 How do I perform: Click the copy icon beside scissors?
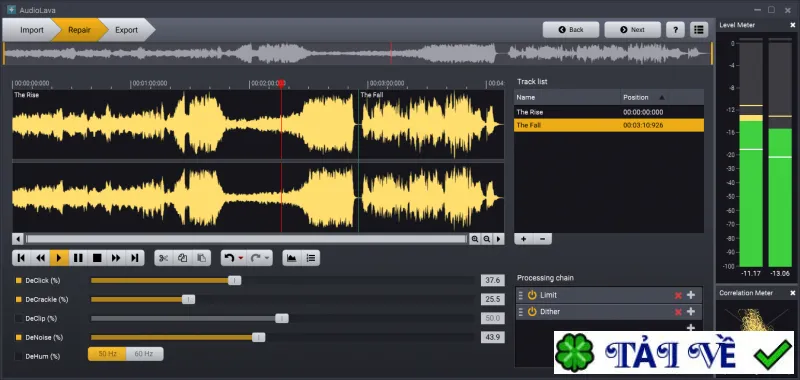tap(183, 258)
